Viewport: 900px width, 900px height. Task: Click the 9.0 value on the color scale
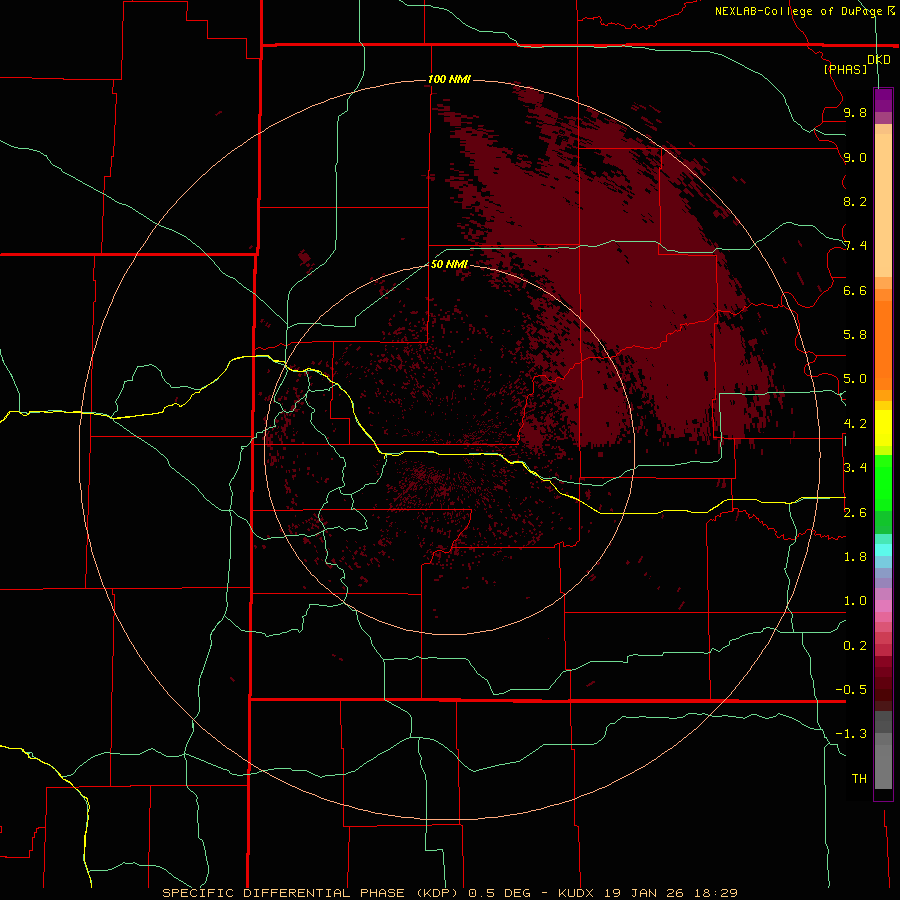[x=855, y=157]
